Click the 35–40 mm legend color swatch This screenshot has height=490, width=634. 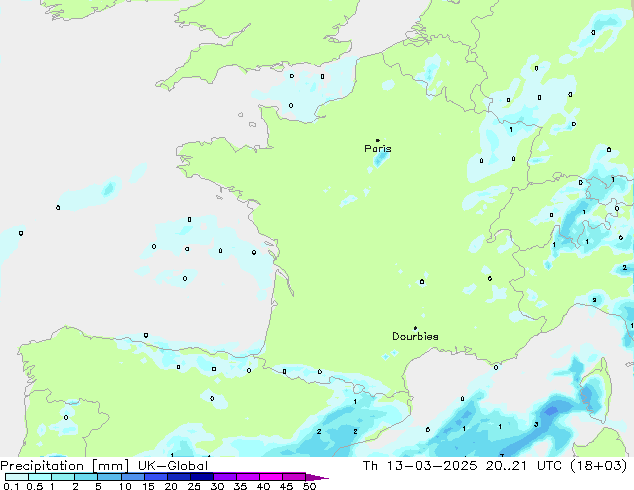point(247,477)
